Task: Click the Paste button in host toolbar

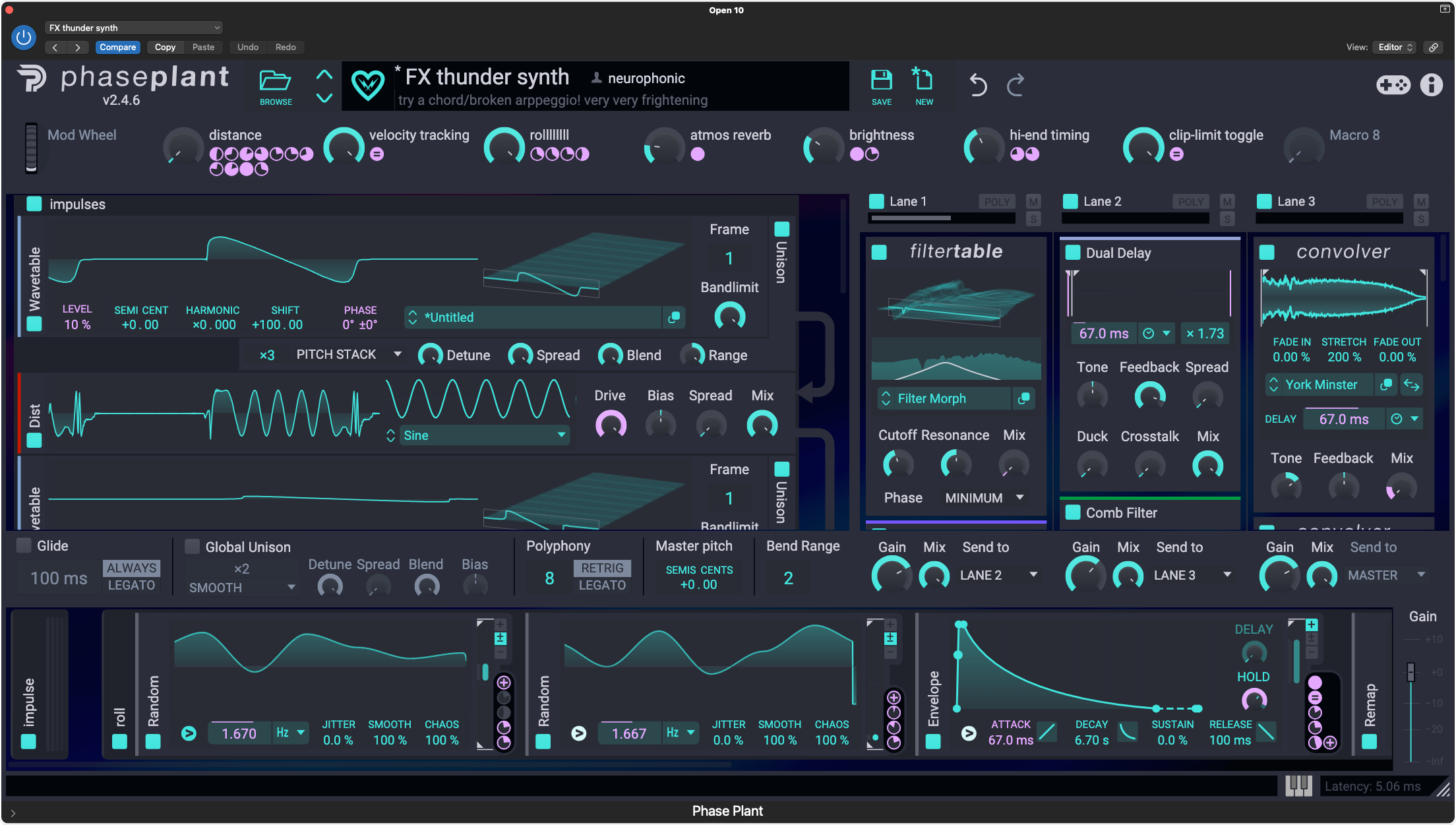Action: [203, 47]
